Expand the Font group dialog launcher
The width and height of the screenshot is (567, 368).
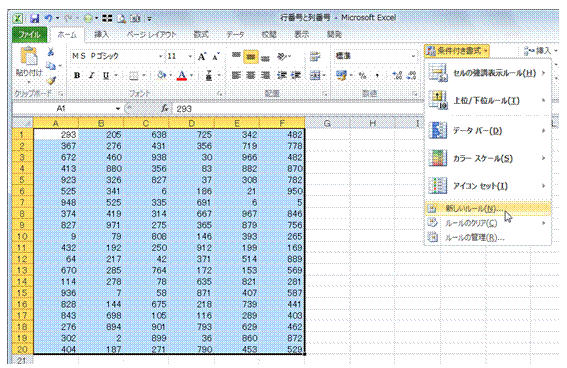click(x=219, y=94)
